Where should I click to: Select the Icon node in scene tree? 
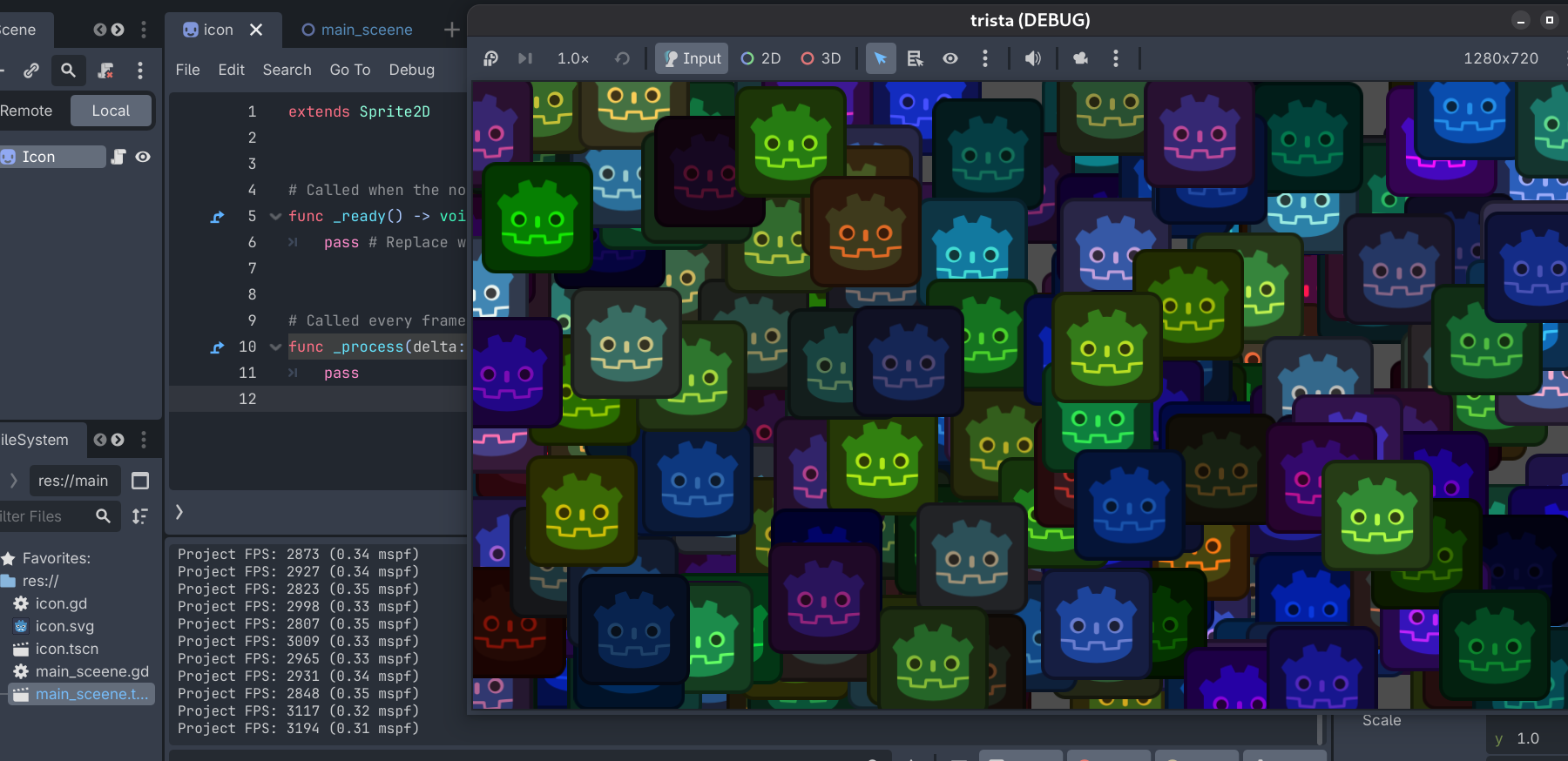pos(52,157)
